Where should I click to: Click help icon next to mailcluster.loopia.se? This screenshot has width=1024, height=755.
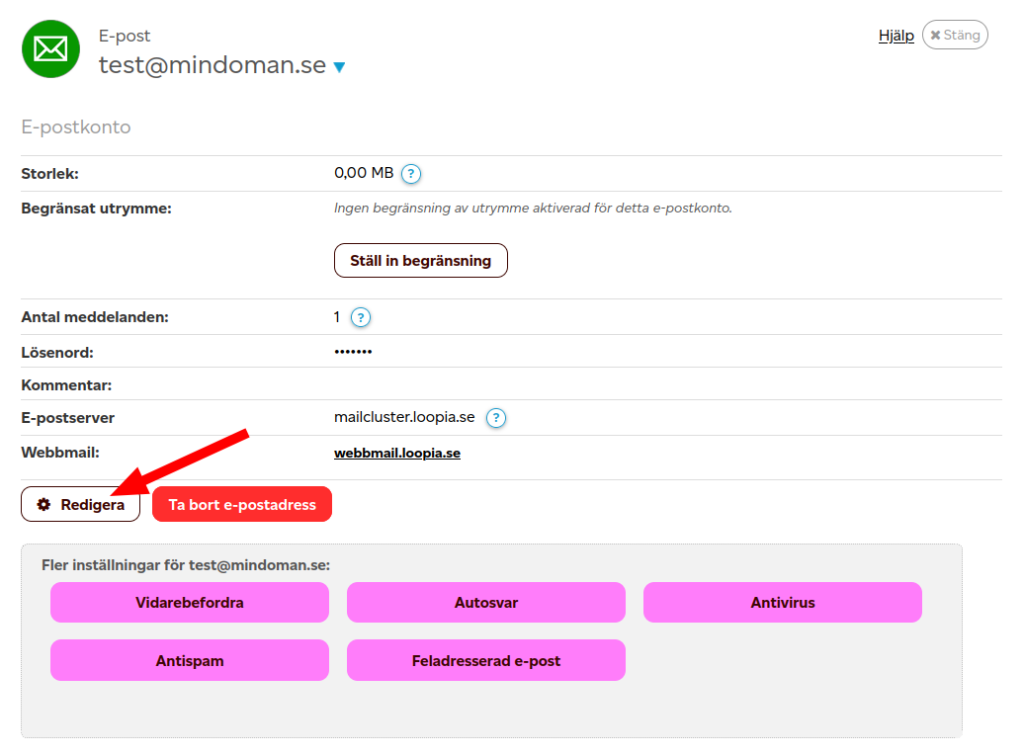(x=496, y=418)
